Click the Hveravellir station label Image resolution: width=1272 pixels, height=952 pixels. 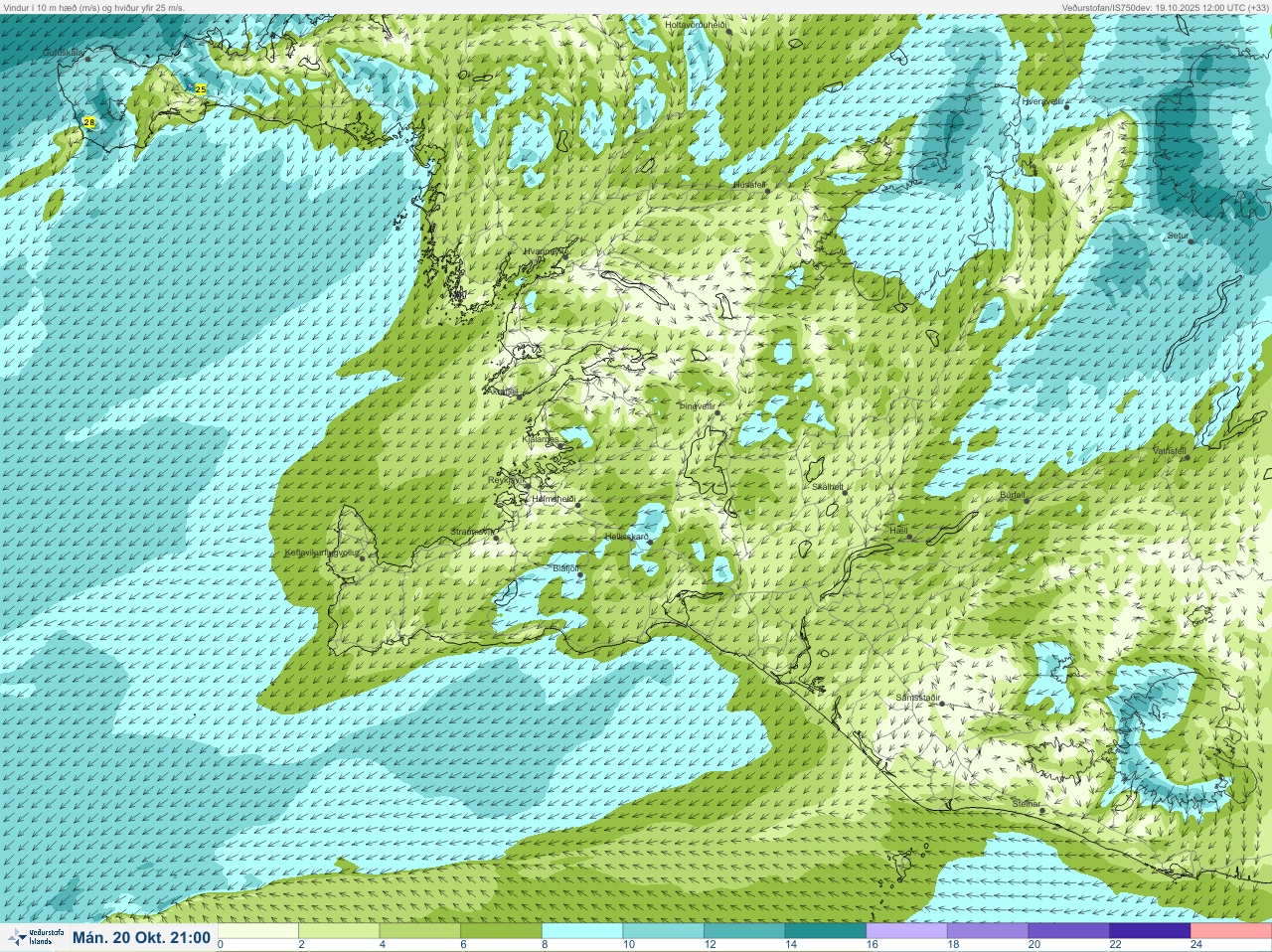click(1043, 101)
